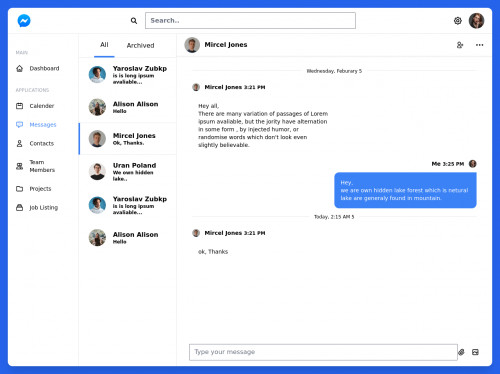Click the add contact icon in chat header
Viewport: 500px width, 374px height.
pyautogui.click(x=460, y=45)
